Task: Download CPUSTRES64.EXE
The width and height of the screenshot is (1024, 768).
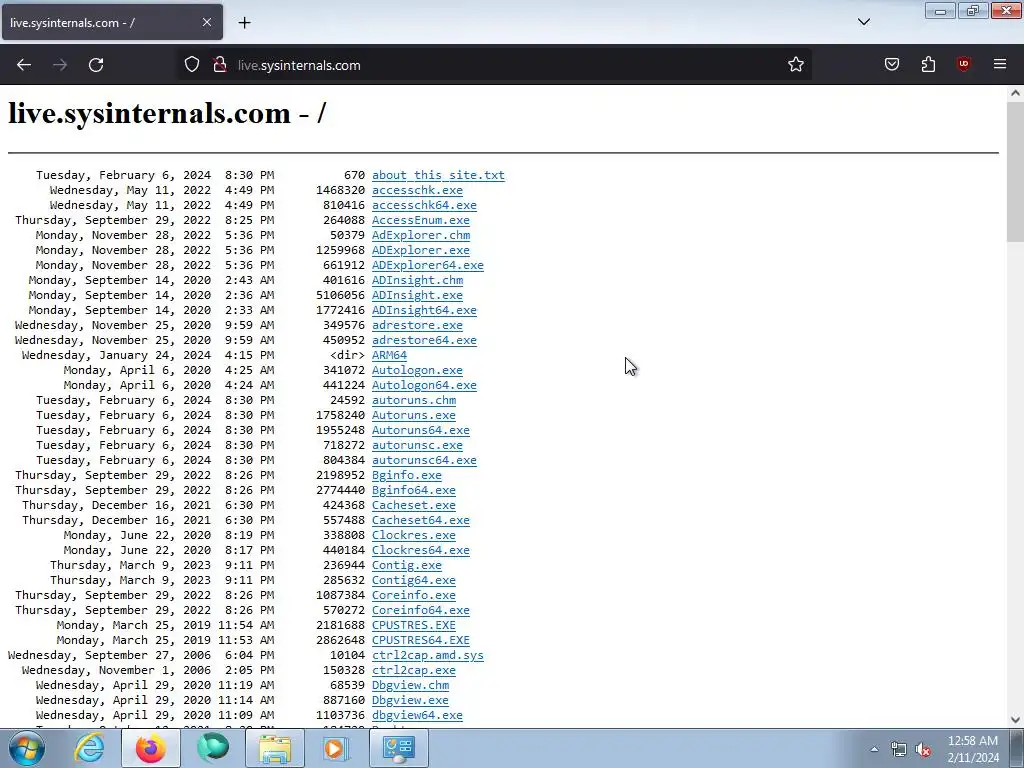Action: [x=421, y=641]
